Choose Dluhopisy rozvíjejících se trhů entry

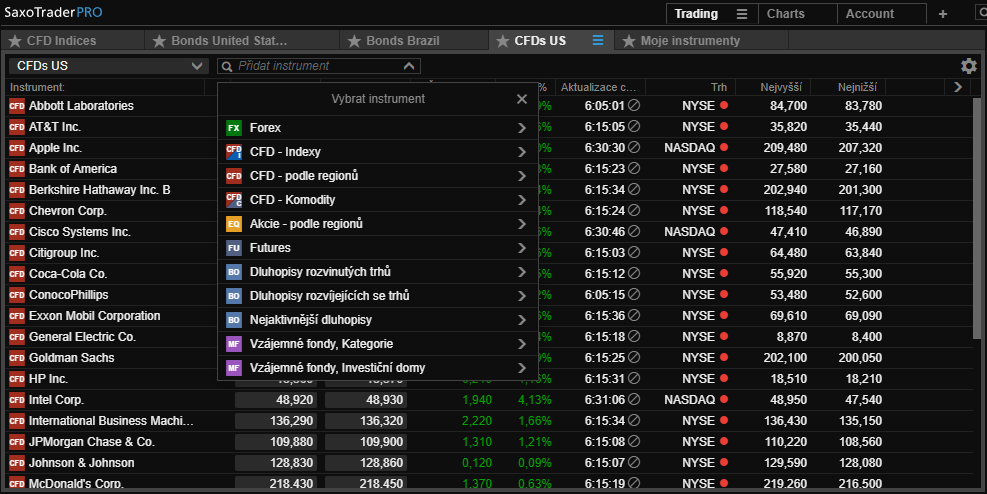point(378,296)
